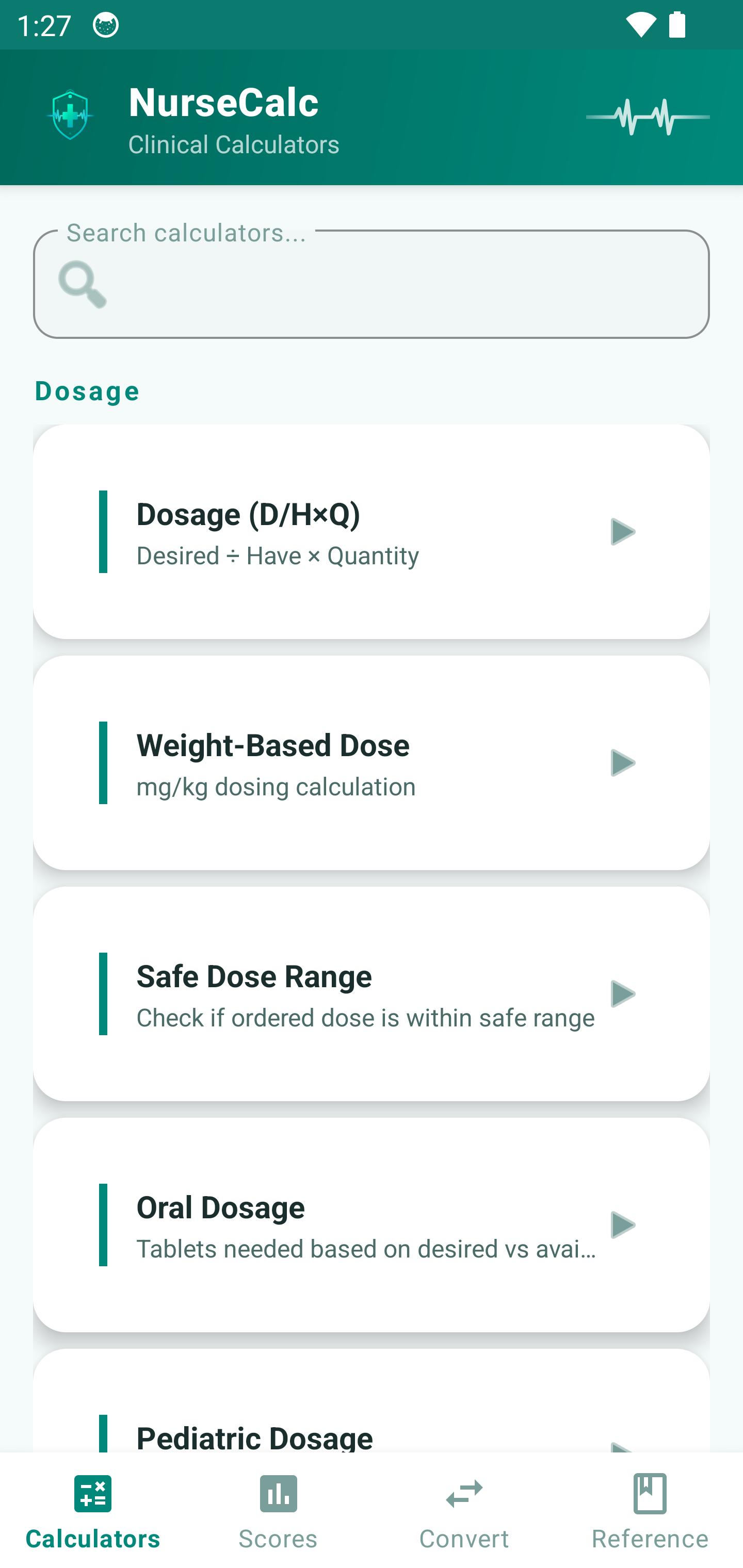Screen dimensions: 743x1568
Task: Open the Weight-Based Dose calculator title
Action: (273, 745)
